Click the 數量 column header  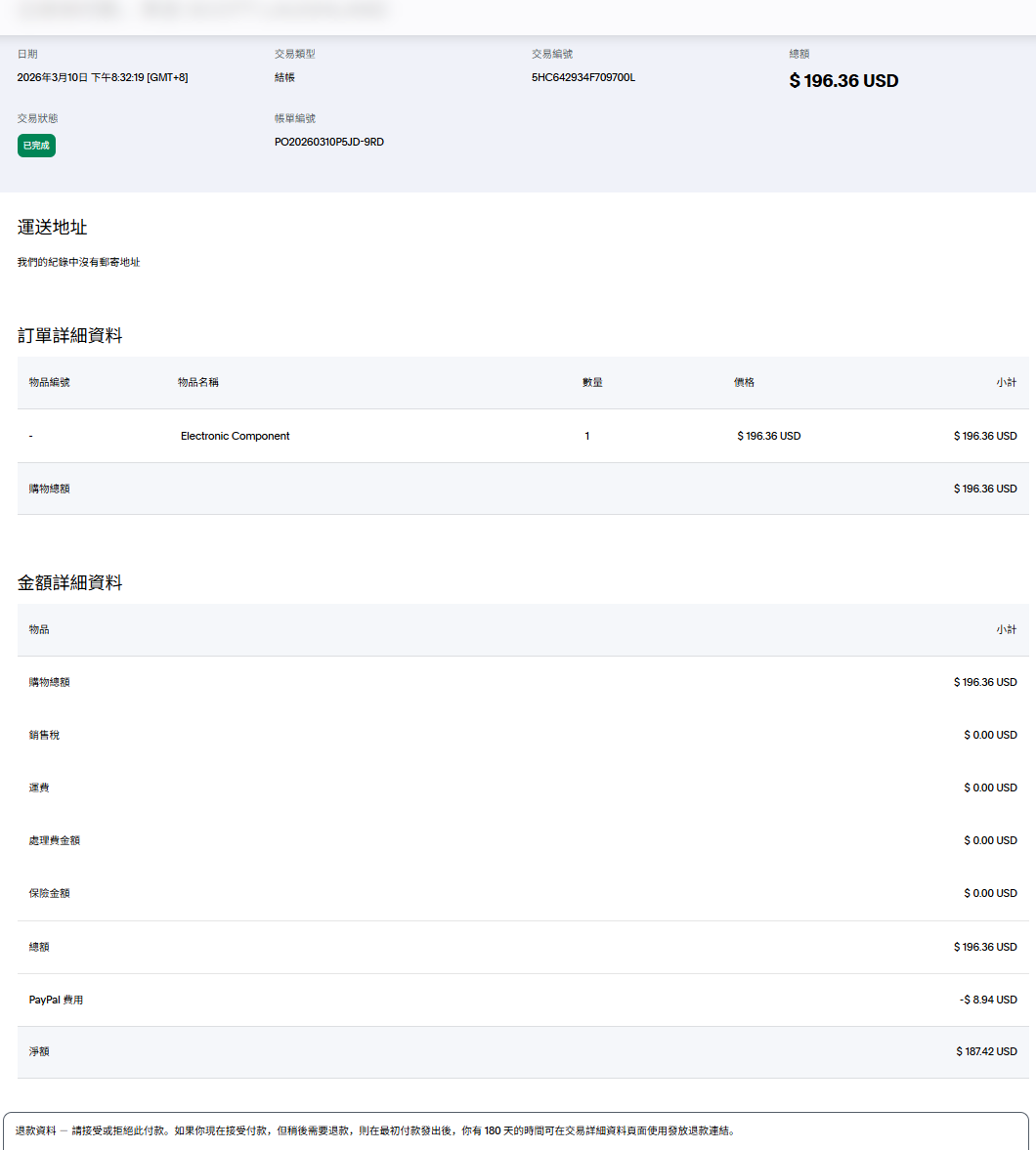coord(592,382)
